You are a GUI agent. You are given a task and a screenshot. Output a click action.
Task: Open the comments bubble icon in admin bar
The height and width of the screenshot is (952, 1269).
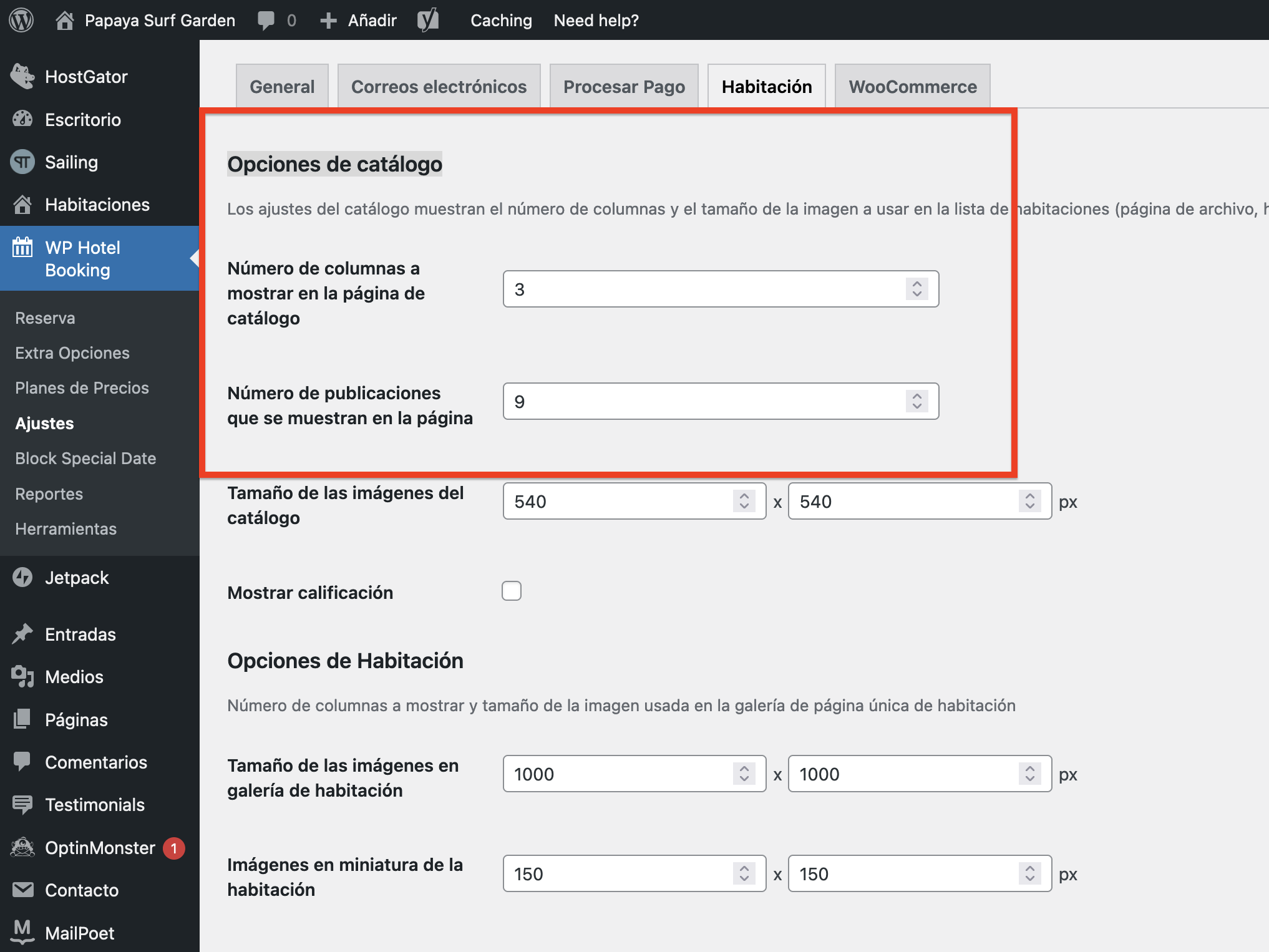(x=266, y=20)
